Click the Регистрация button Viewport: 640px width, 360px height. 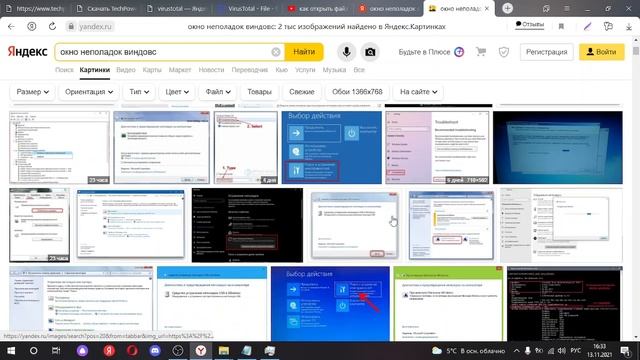[547, 52]
